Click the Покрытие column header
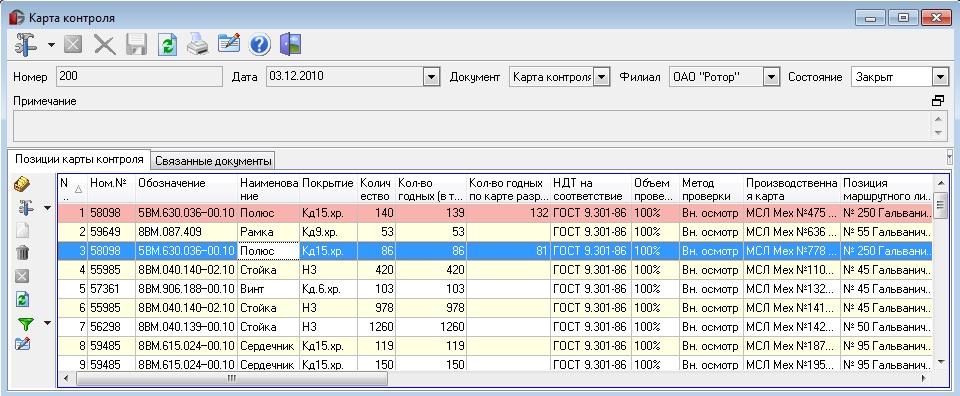The width and height of the screenshot is (960, 396). point(328,189)
